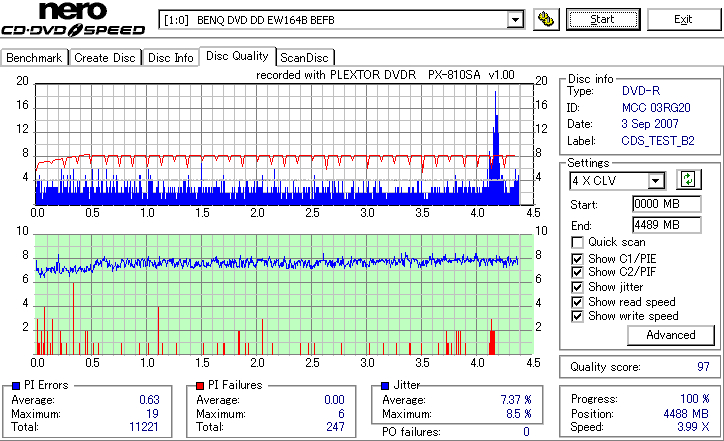Select the Disc Info tab
This screenshot has width=724, height=441.
click(170, 58)
